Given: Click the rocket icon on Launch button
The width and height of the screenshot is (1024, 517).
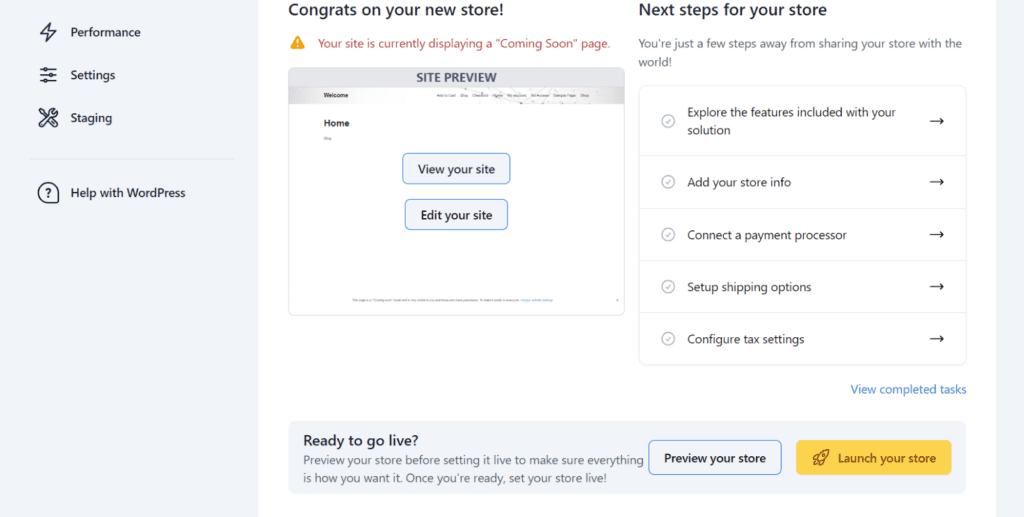Looking at the screenshot, I should tap(821, 458).
